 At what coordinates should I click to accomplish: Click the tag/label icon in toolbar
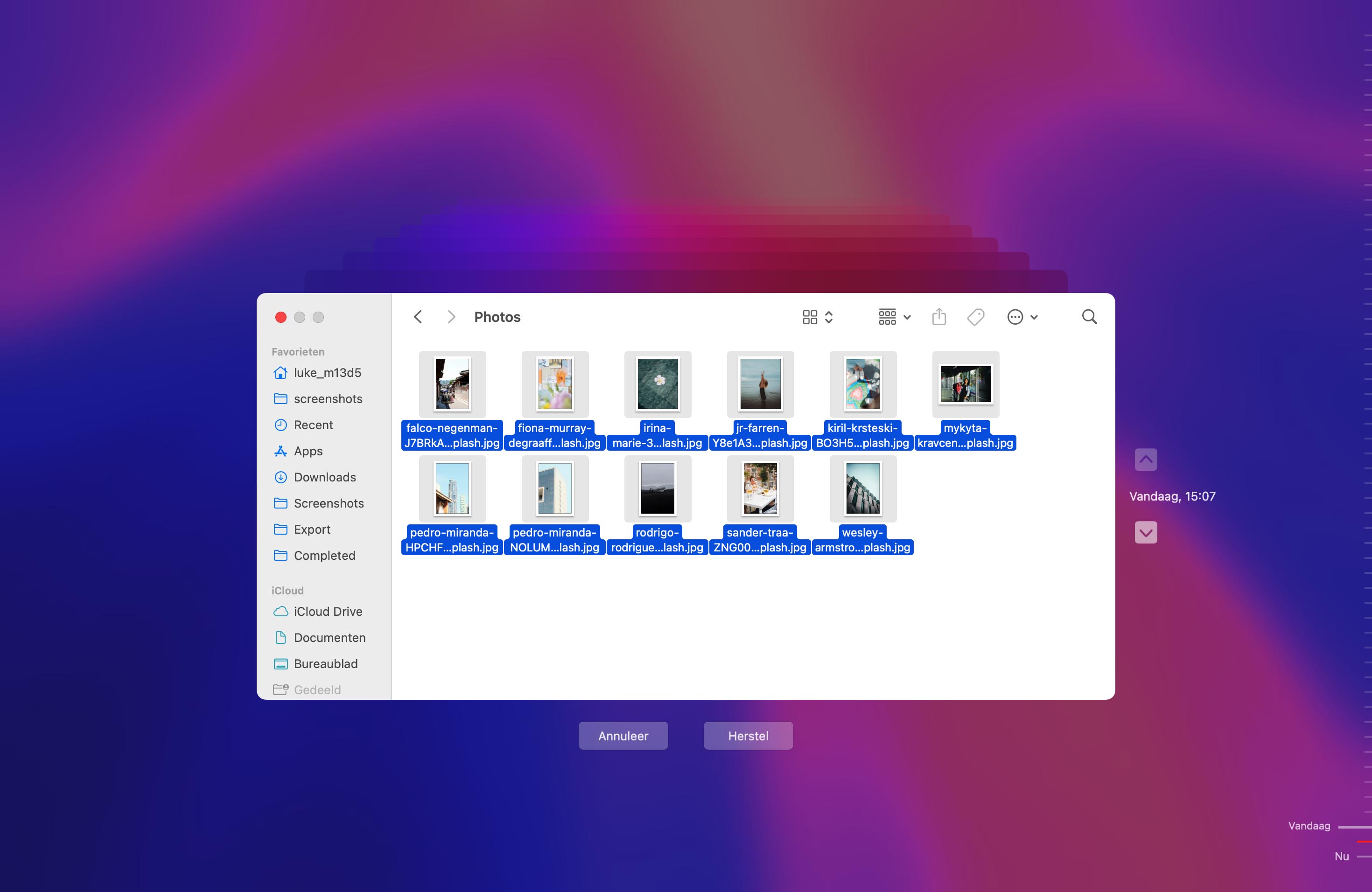(976, 317)
